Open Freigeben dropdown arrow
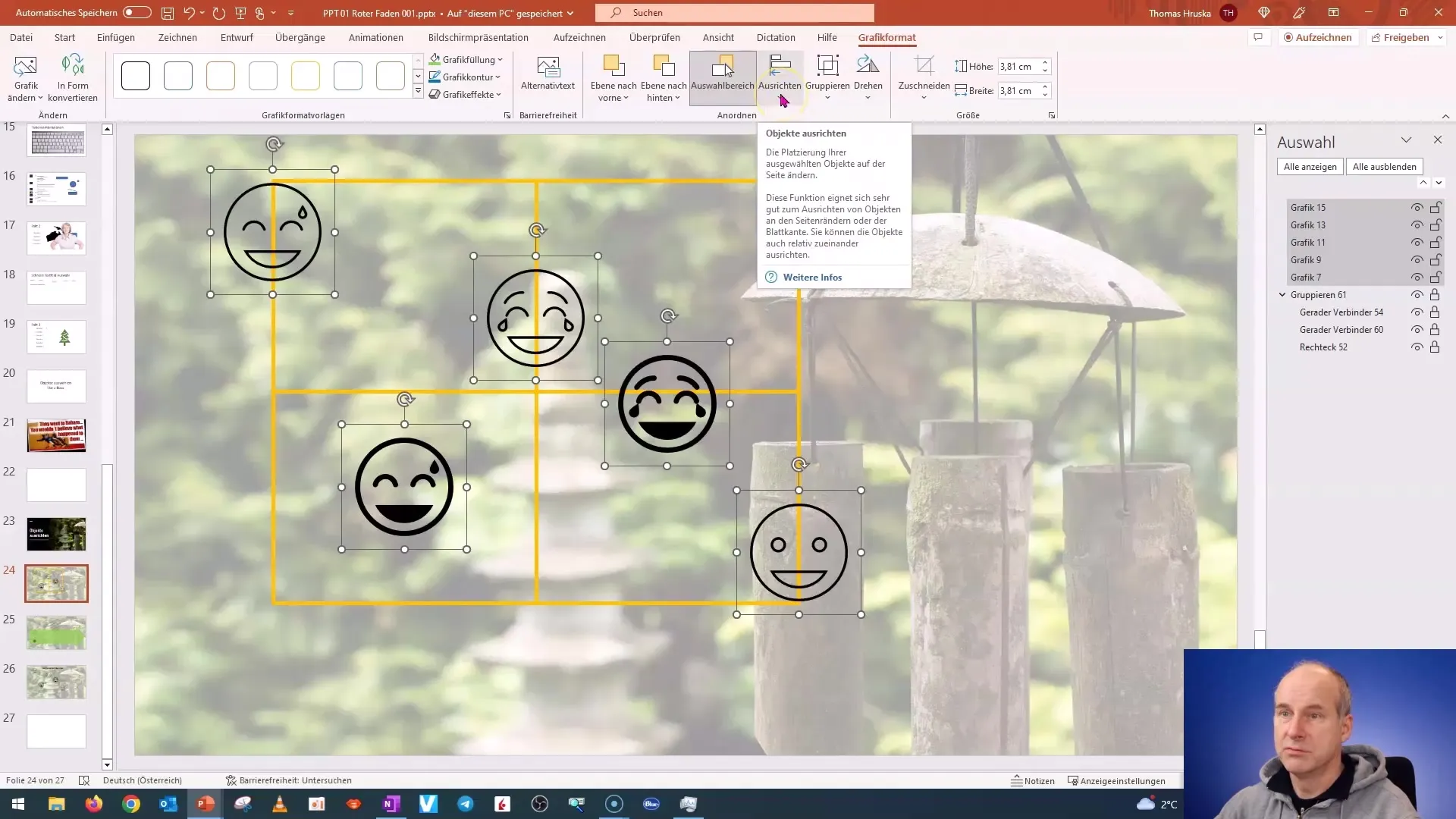Viewport: 1456px width, 819px height. click(1440, 37)
